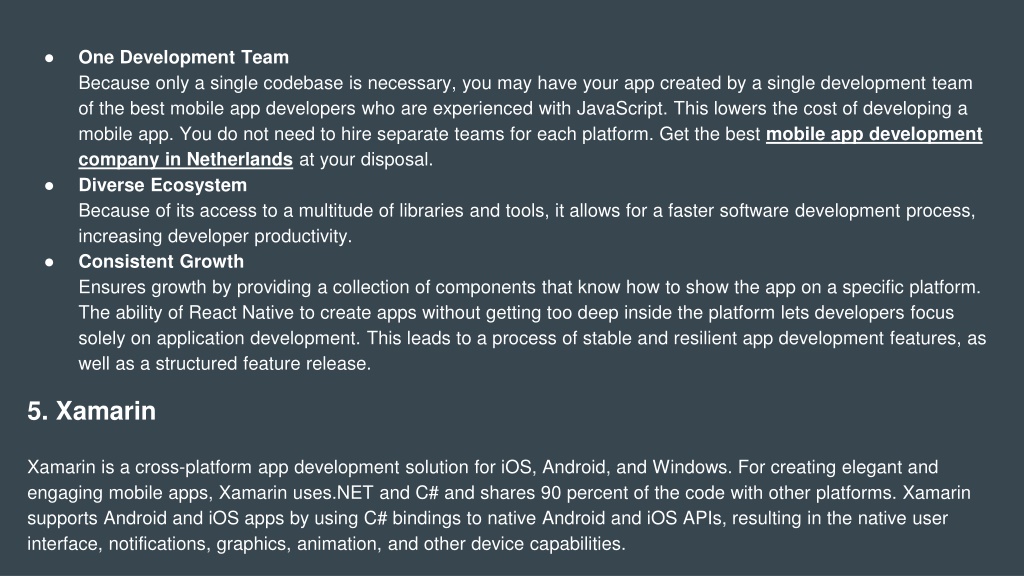
Task: Select the '5. Xamarin' section title
Action: click(x=91, y=411)
